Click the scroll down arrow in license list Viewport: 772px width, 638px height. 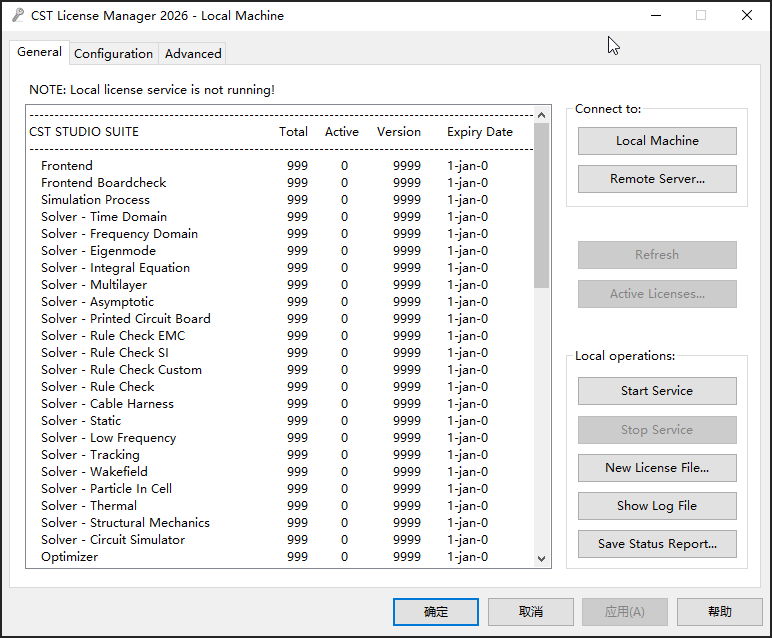[541, 559]
